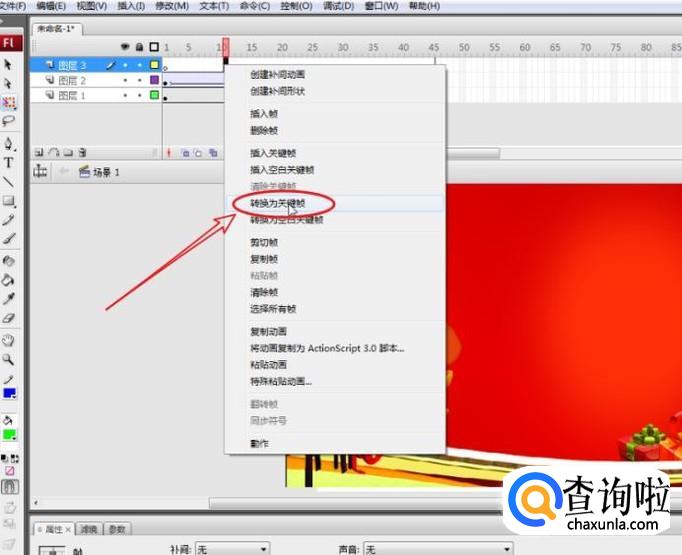
Task: Choose 动作 in context menu
Action: click(334, 443)
